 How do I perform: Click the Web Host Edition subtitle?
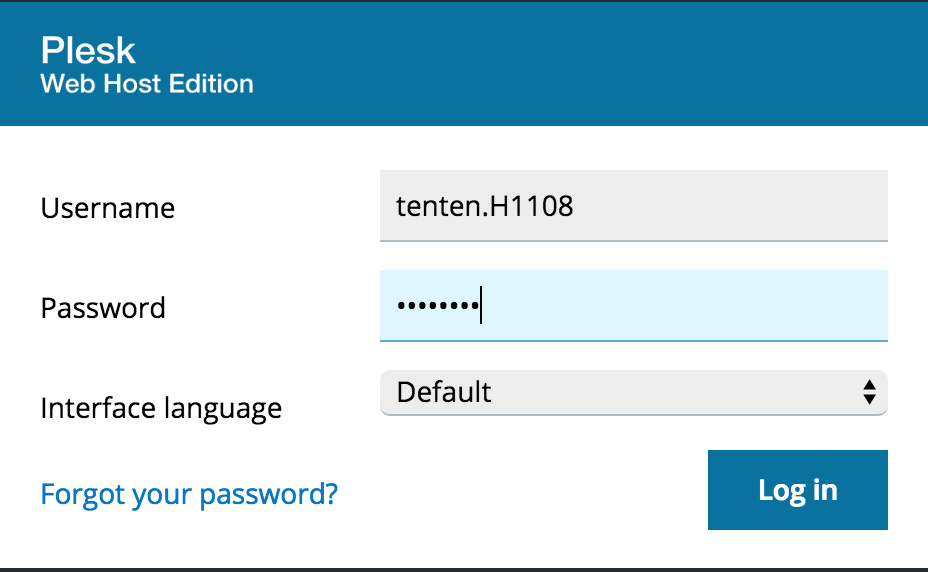click(x=147, y=83)
